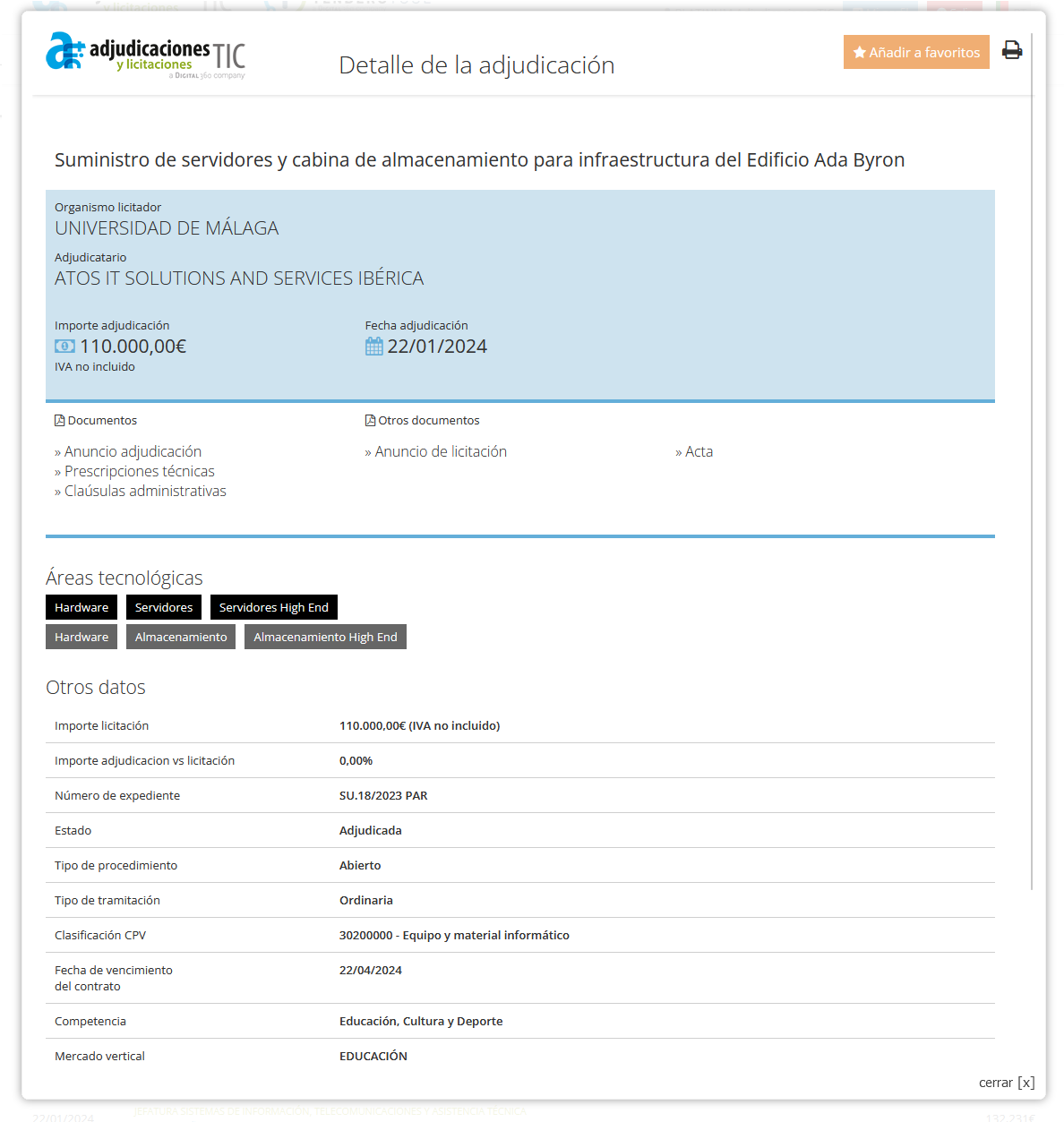Open the Anuncio de licitación document

coord(441,451)
